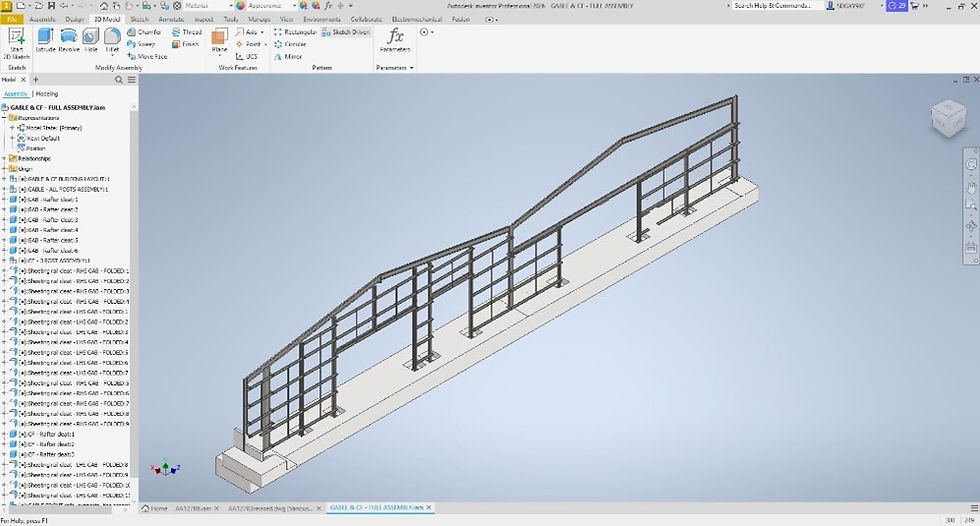The image size is (980, 526).
Task: Start a 2D Sketch
Action: coord(16,44)
